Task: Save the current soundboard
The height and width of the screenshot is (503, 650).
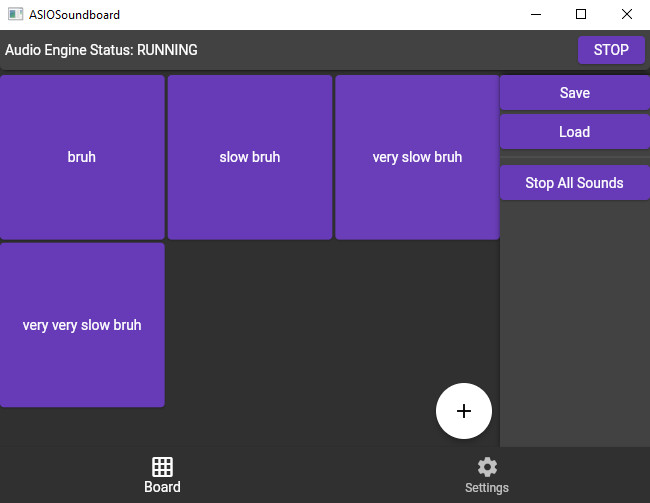Action: pyautogui.click(x=575, y=92)
